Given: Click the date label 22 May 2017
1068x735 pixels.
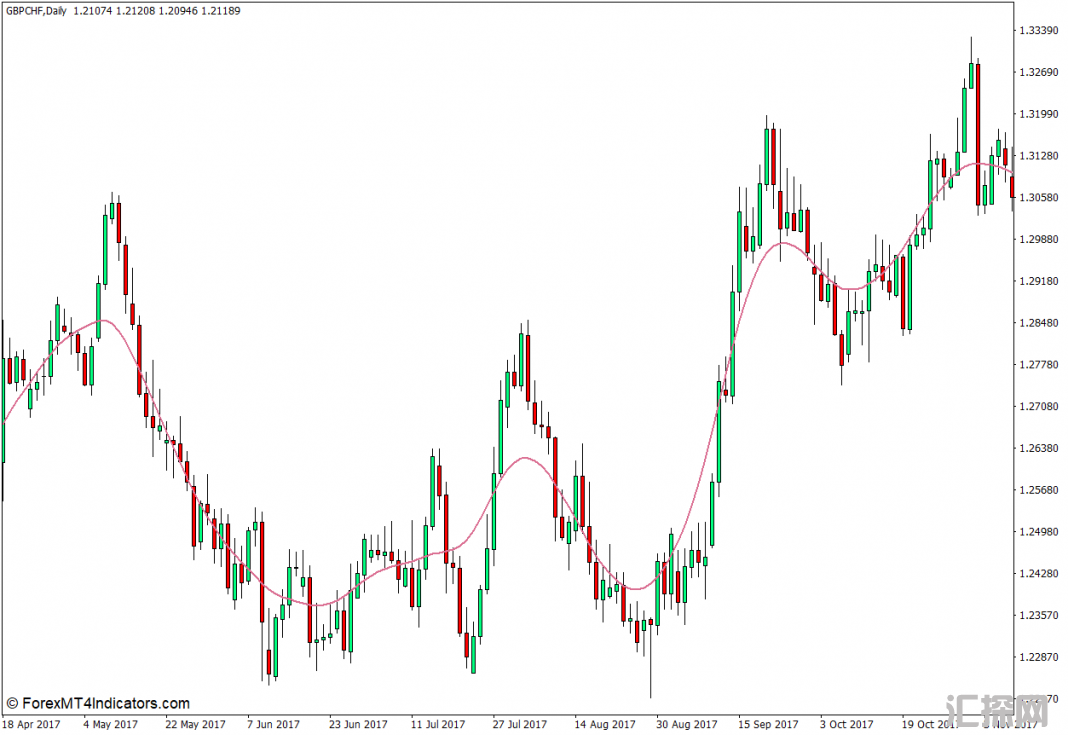Looking at the screenshot, I should click(195, 724).
